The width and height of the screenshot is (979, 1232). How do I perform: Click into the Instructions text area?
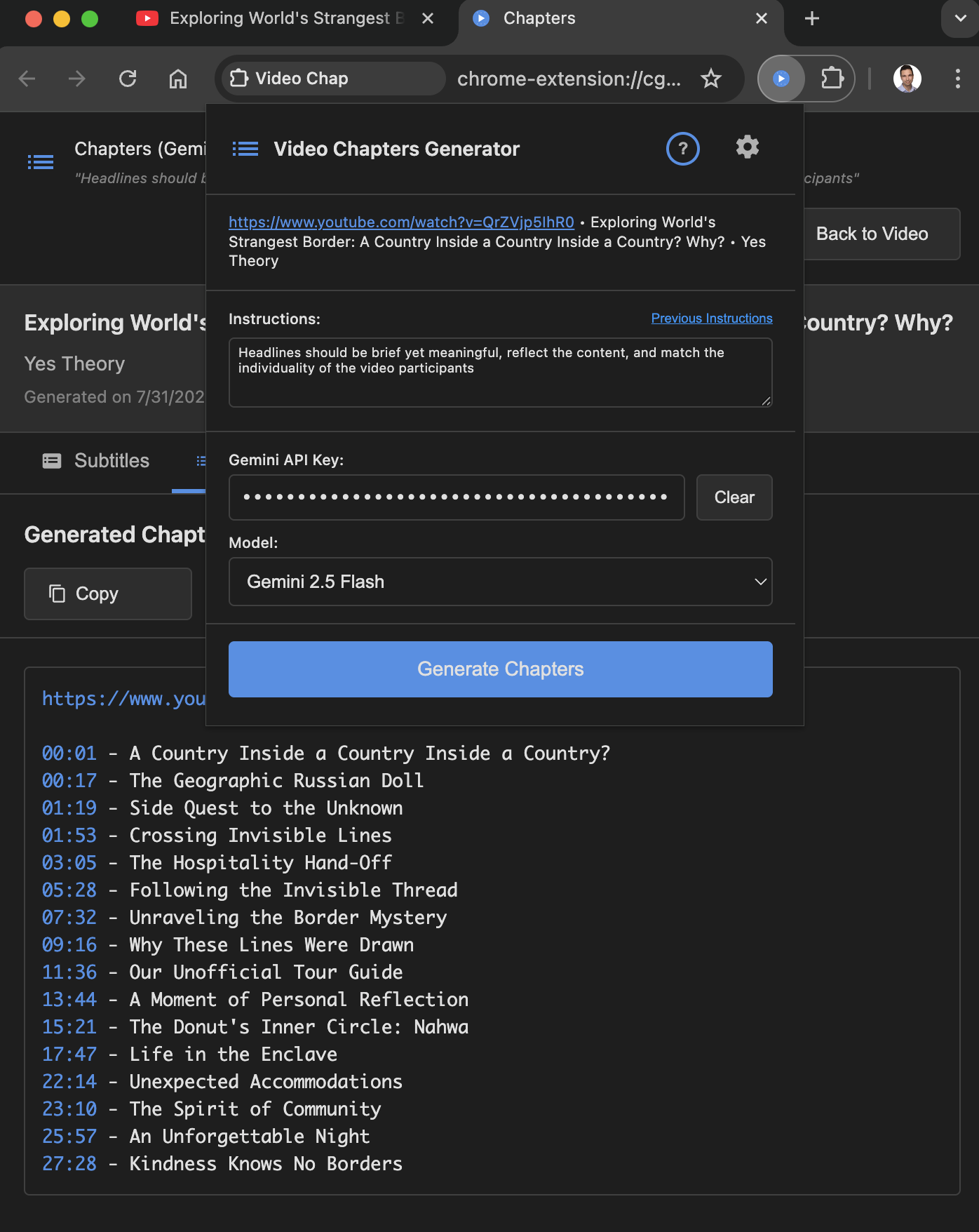click(x=501, y=373)
